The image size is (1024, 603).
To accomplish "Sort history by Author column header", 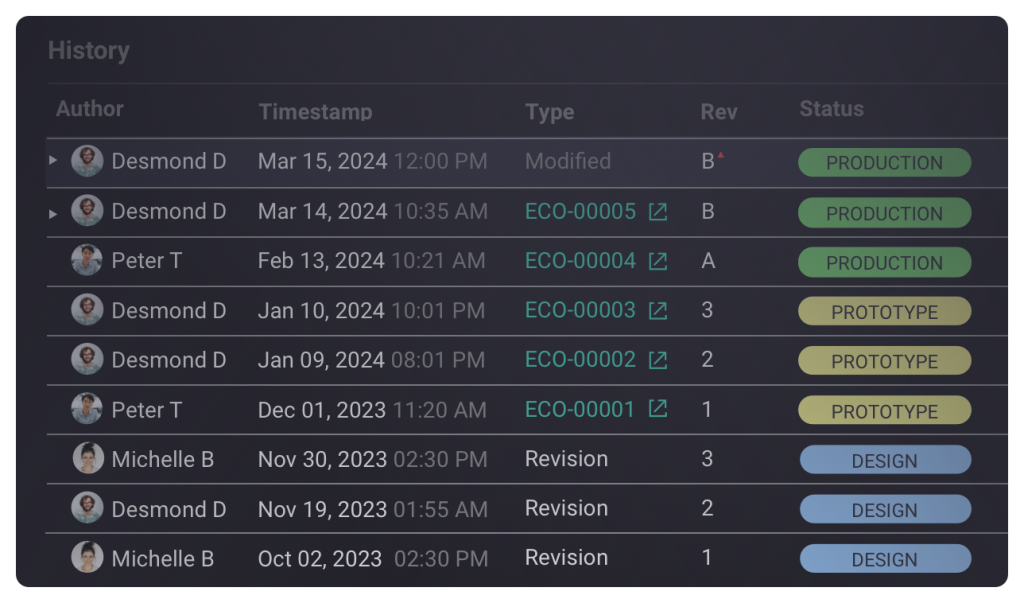I will click(x=90, y=109).
